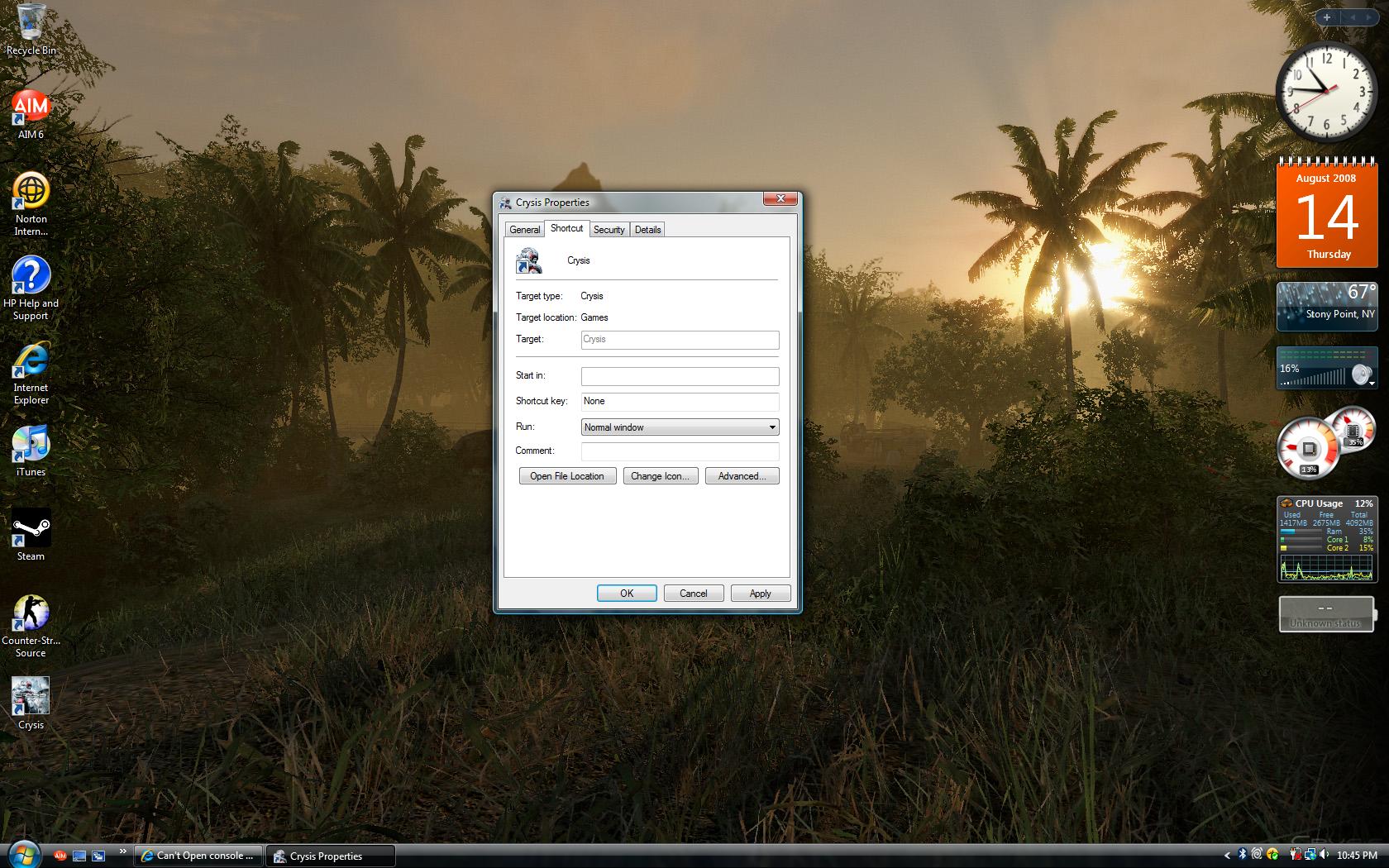Click the August 2008 calendar gadget

pos(1327,212)
